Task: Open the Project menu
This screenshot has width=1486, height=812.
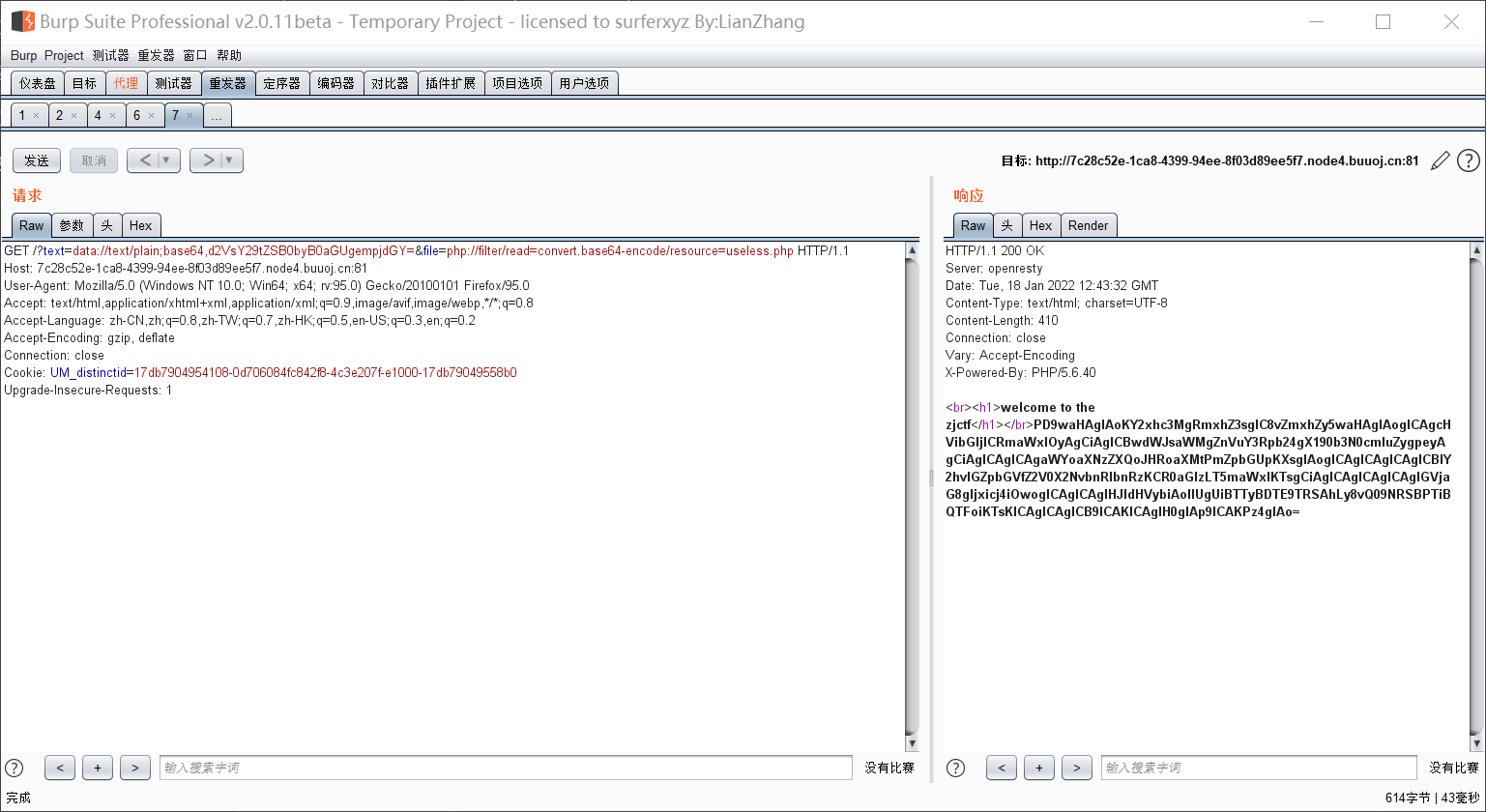Action: [x=64, y=56]
